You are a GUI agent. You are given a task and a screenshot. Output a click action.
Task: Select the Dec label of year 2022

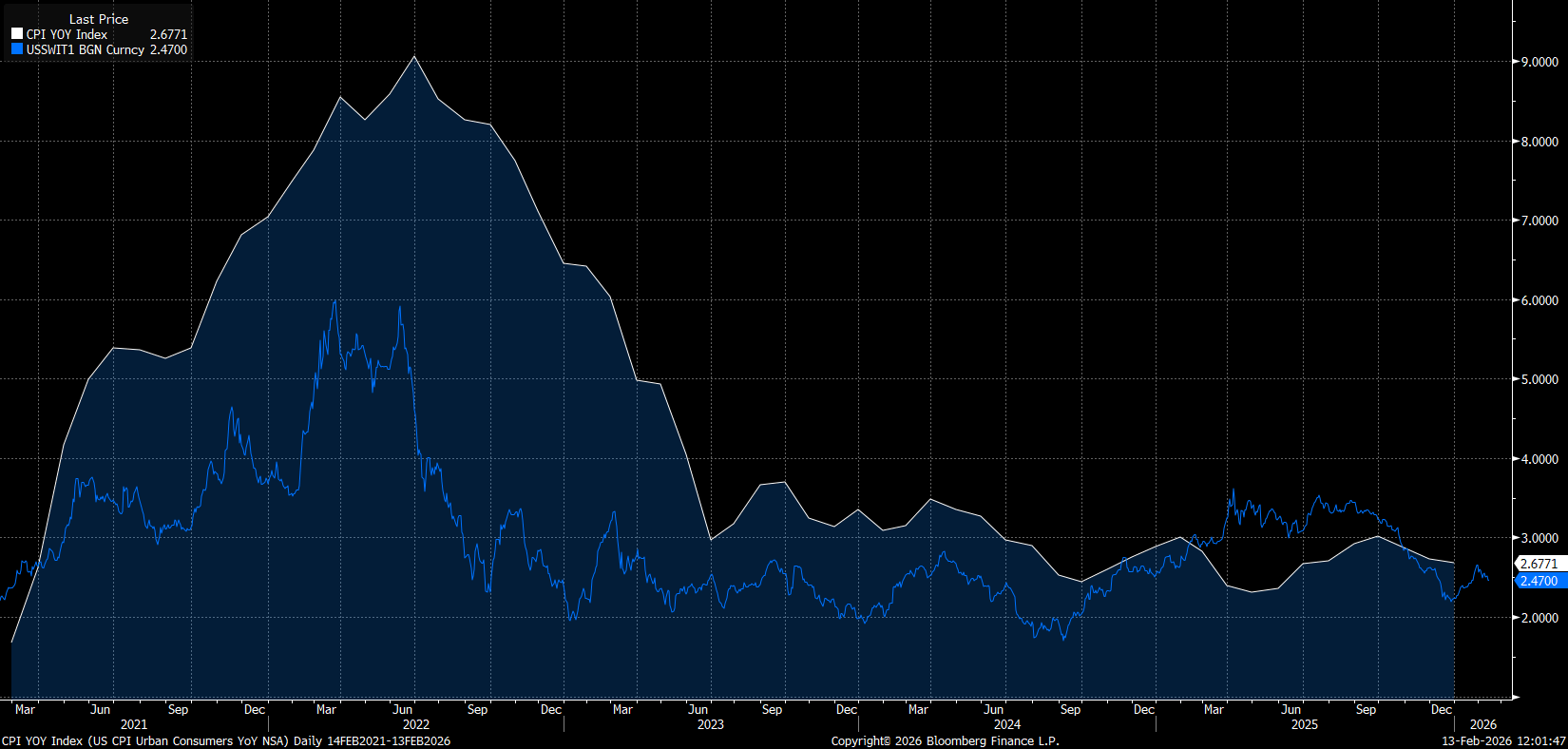pos(551,709)
